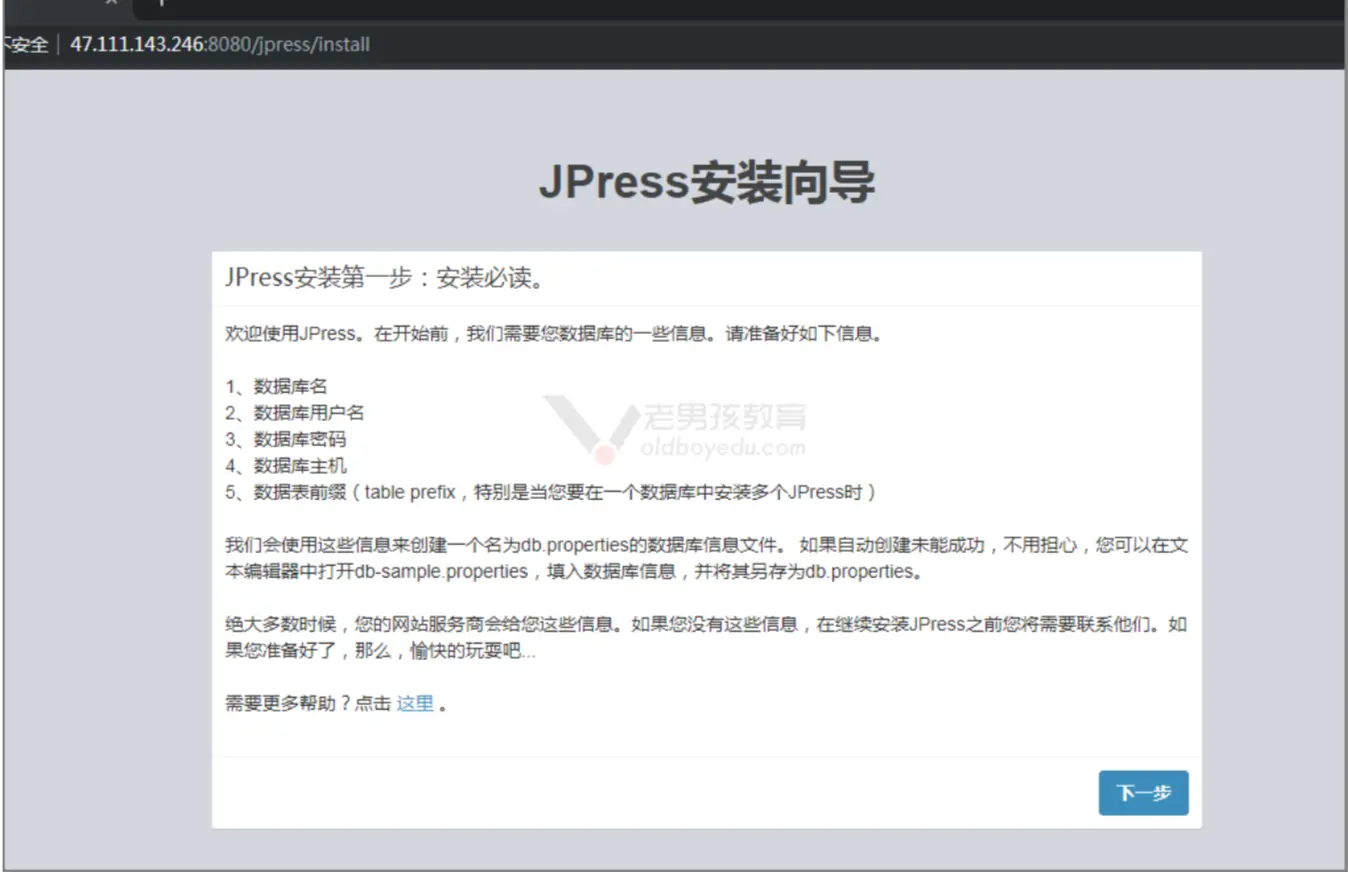
Task: Click the 1、数据库名 list item
Action: [x=276, y=387]
